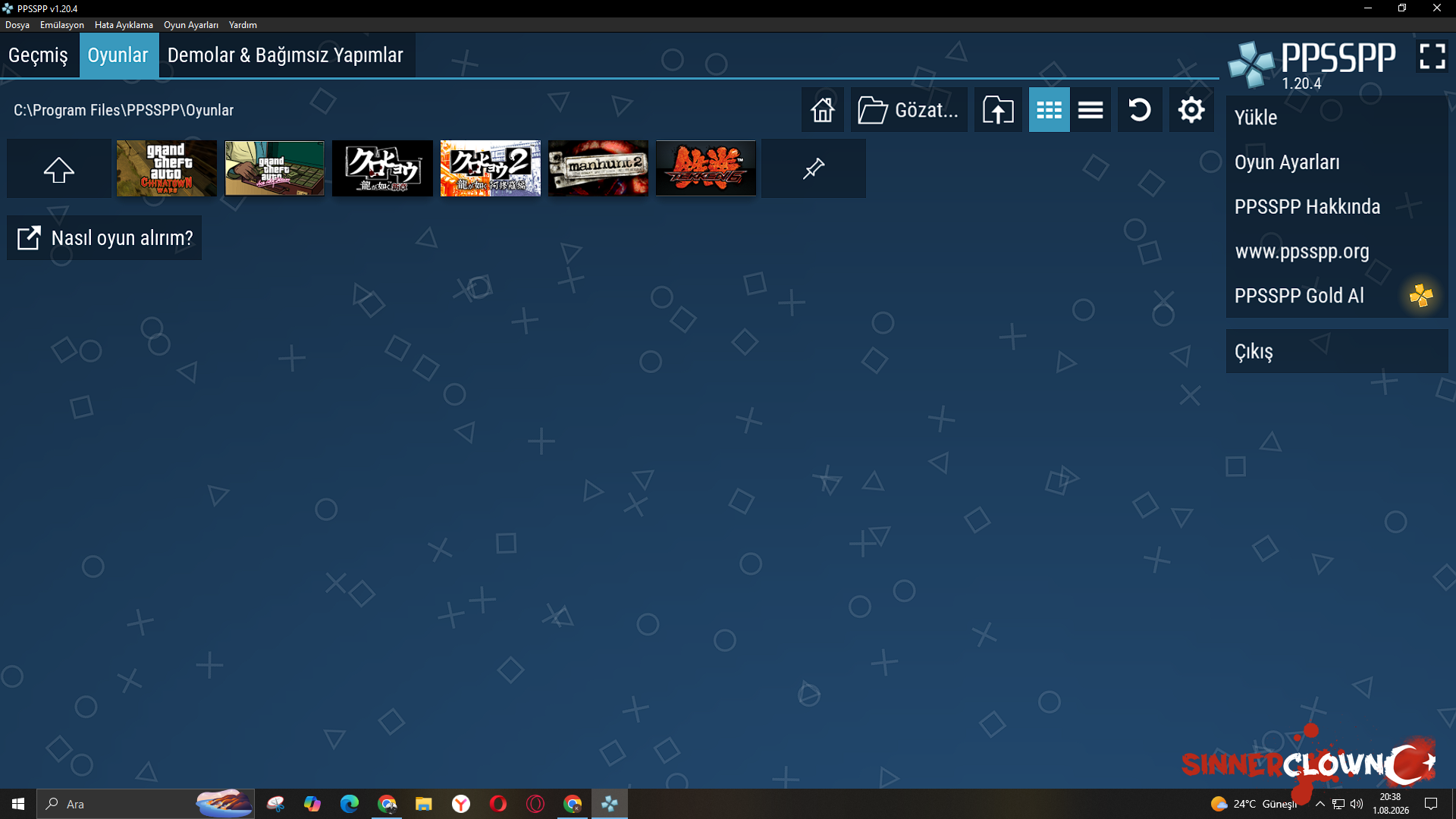Open the Oyun Ayarları menu in menu bar
Screen dimensions: 1456x819
pos(191,25)
